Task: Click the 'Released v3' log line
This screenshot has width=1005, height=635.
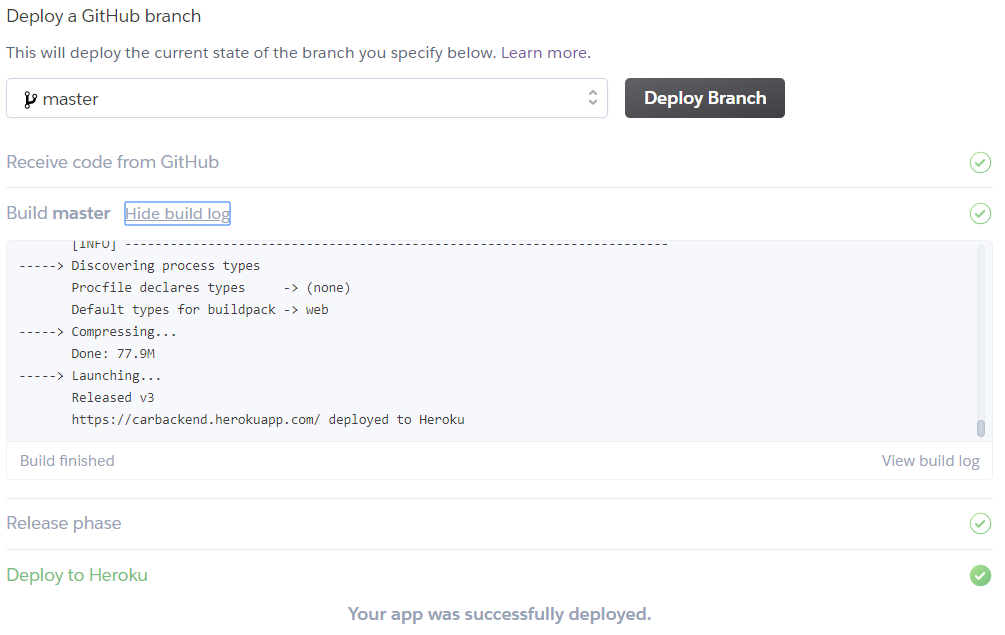Action: [x=113, y=398]
